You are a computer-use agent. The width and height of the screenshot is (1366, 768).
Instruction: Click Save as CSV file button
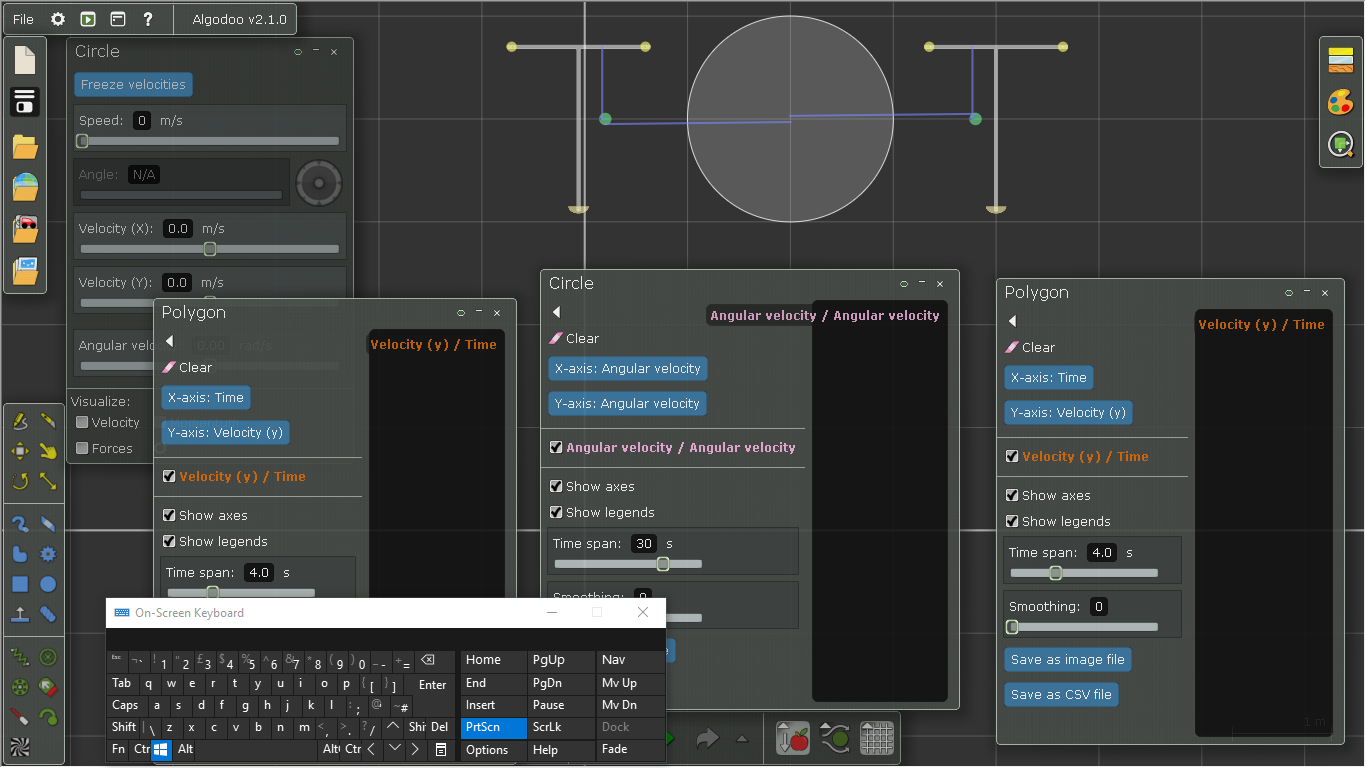[1061, 694]
